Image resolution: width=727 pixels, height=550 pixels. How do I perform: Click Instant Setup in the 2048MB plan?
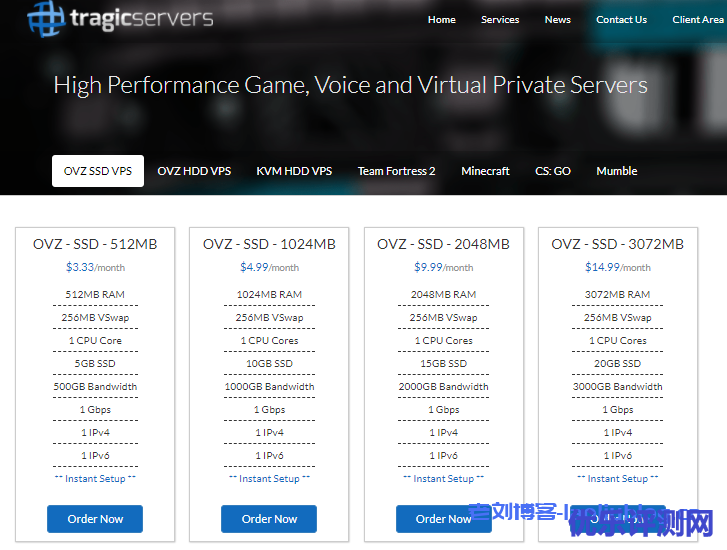pyautogui.click(x=444, y=479)
